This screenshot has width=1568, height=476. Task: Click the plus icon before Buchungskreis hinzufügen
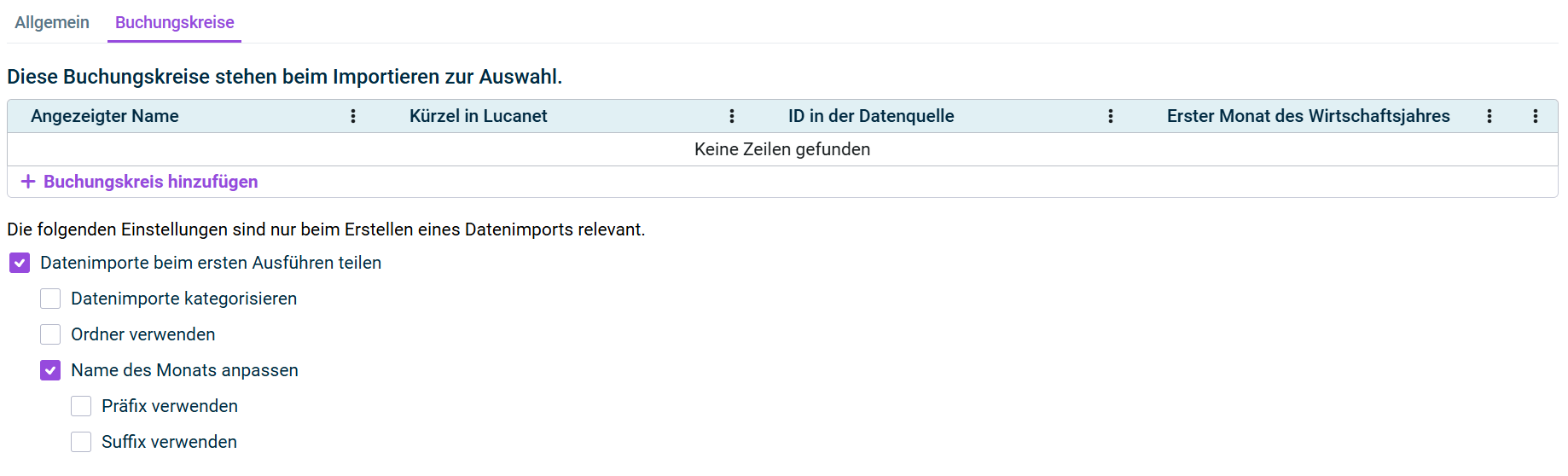point(28,182)
